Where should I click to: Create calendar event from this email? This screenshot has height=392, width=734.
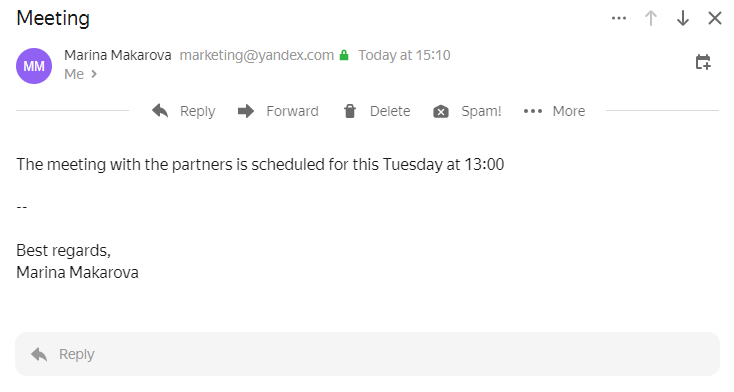coord(703,62)
